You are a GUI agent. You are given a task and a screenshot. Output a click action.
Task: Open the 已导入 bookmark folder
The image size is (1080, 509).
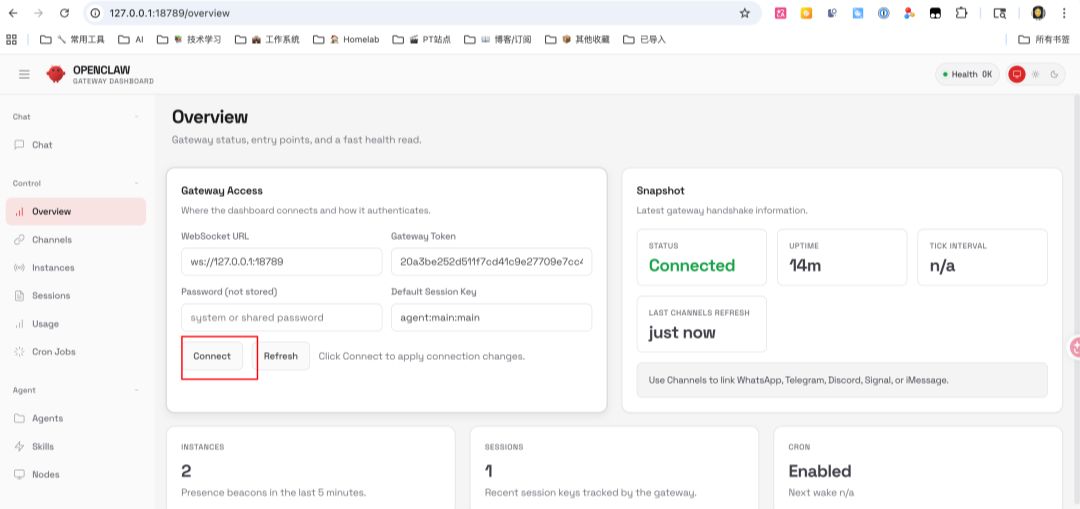[645, 39]
